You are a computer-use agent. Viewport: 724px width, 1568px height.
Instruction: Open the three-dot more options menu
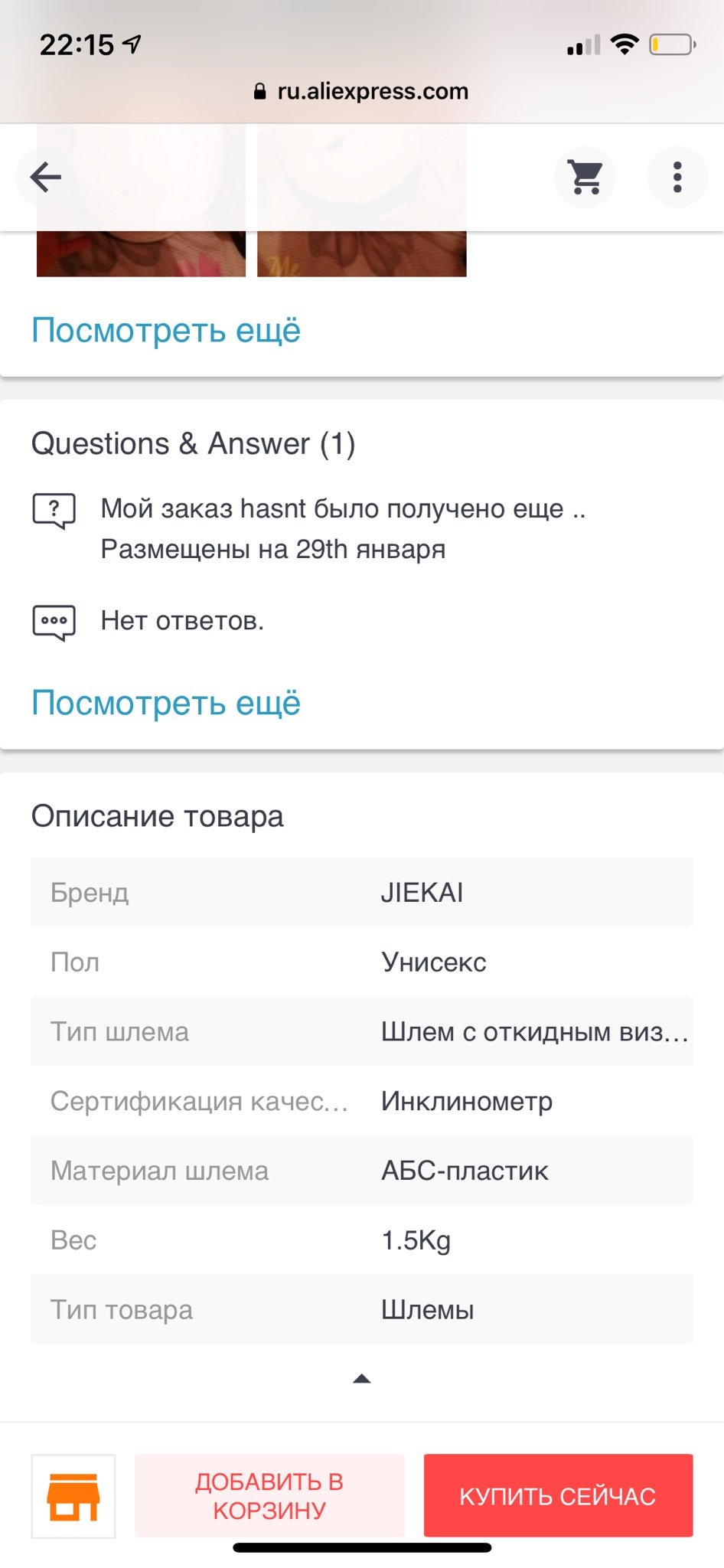677,177
